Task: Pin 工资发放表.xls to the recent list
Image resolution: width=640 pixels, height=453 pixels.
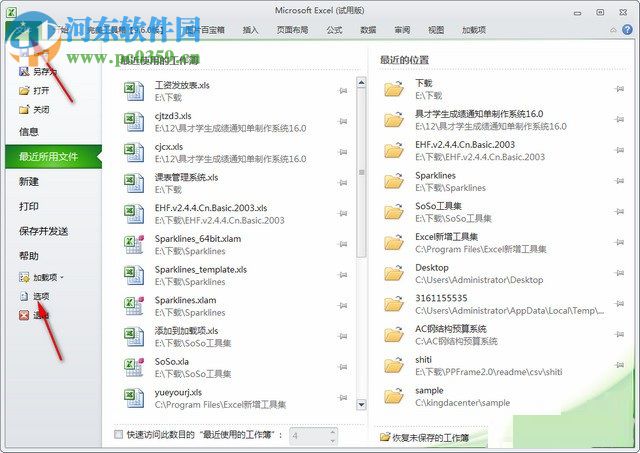Action: 343,91
